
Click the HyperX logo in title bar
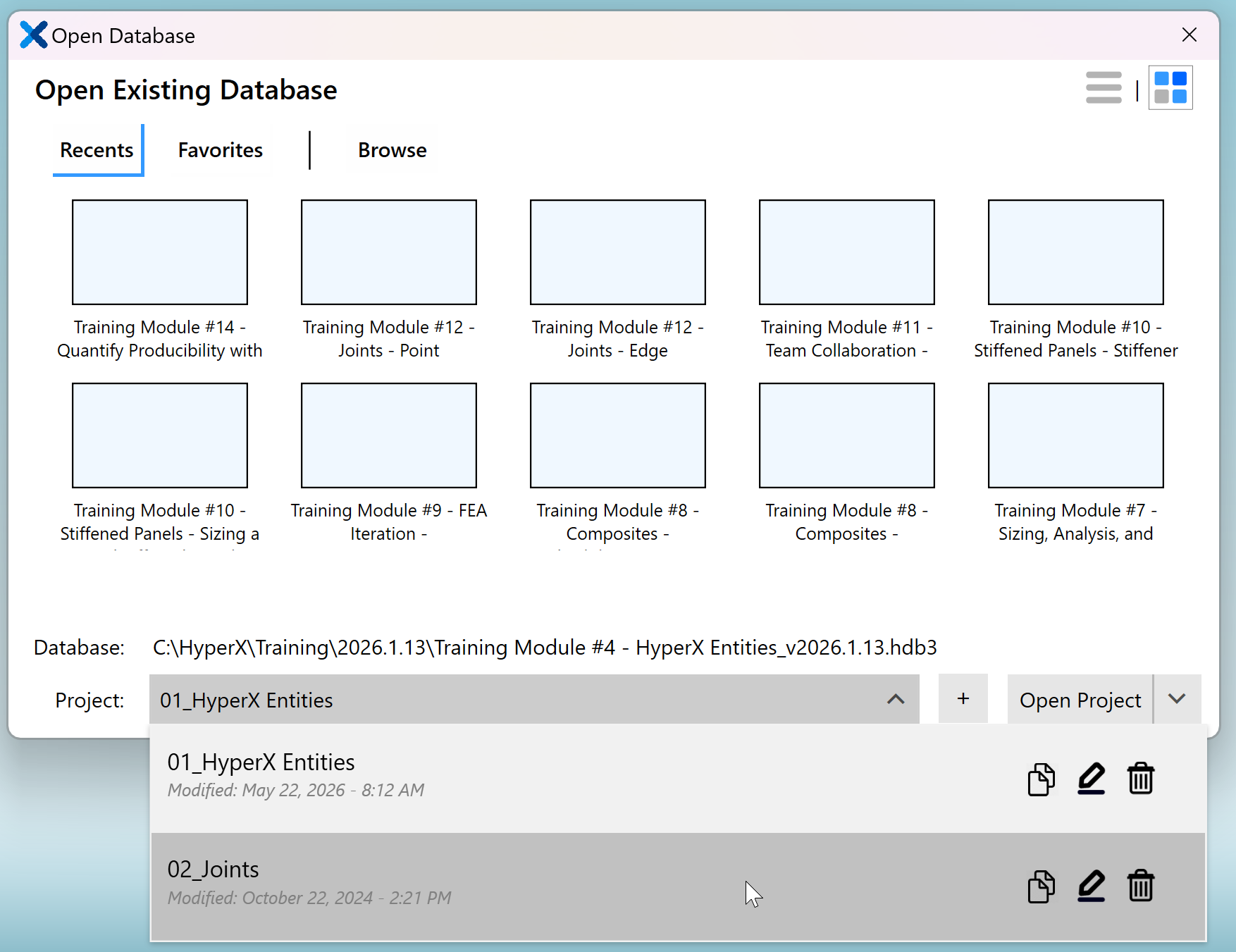coord(33,35)
